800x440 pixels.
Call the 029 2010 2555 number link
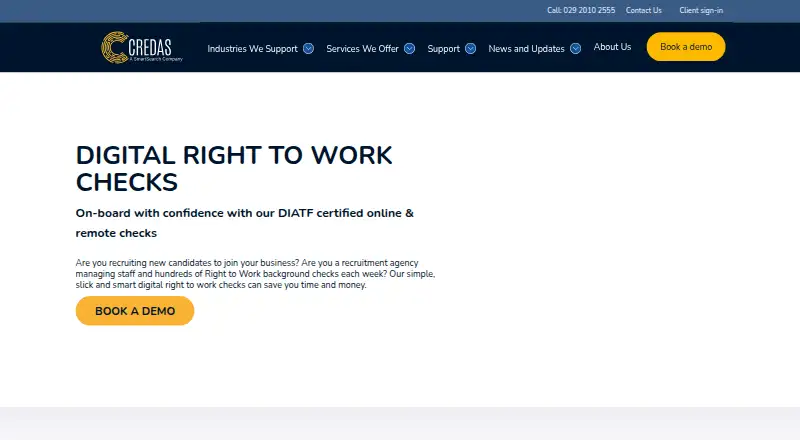click(x=581, y=10)
